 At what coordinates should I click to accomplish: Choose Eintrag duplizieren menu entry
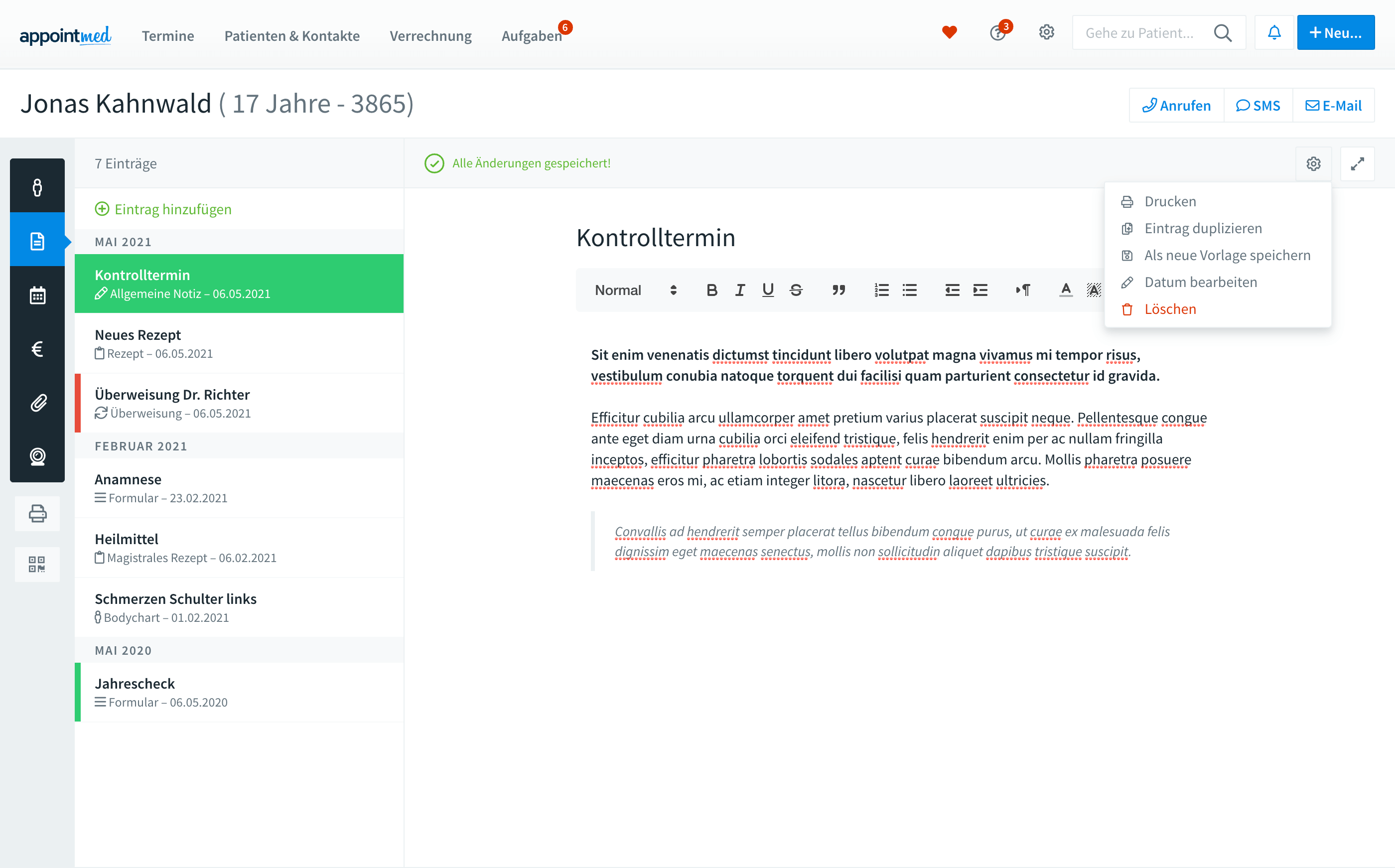(x=1217, y=229)
